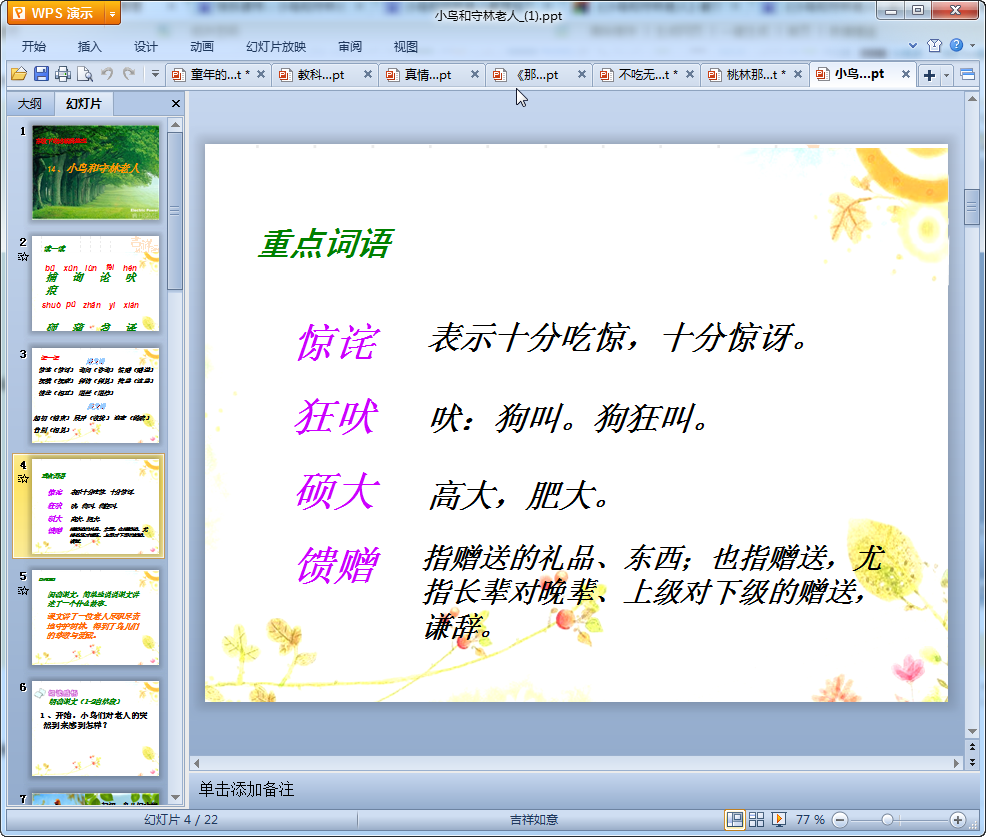Open the 审阅 menu tab
This screenshot has width=986, height=837.
tap(350, 47)
